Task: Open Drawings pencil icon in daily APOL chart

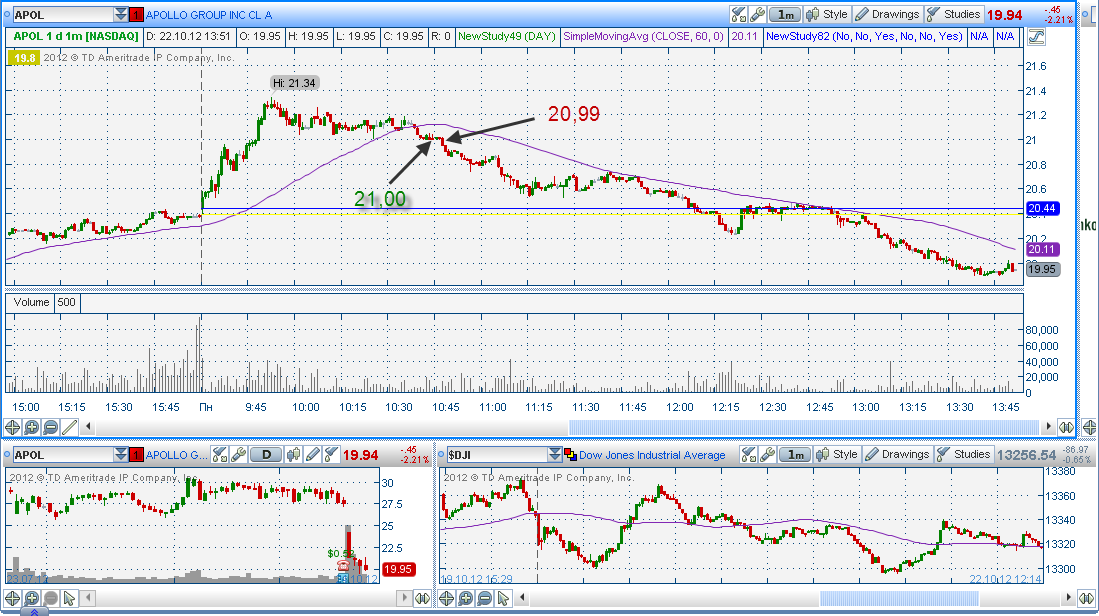Action: pyautogui.click(x=313, y=455)
